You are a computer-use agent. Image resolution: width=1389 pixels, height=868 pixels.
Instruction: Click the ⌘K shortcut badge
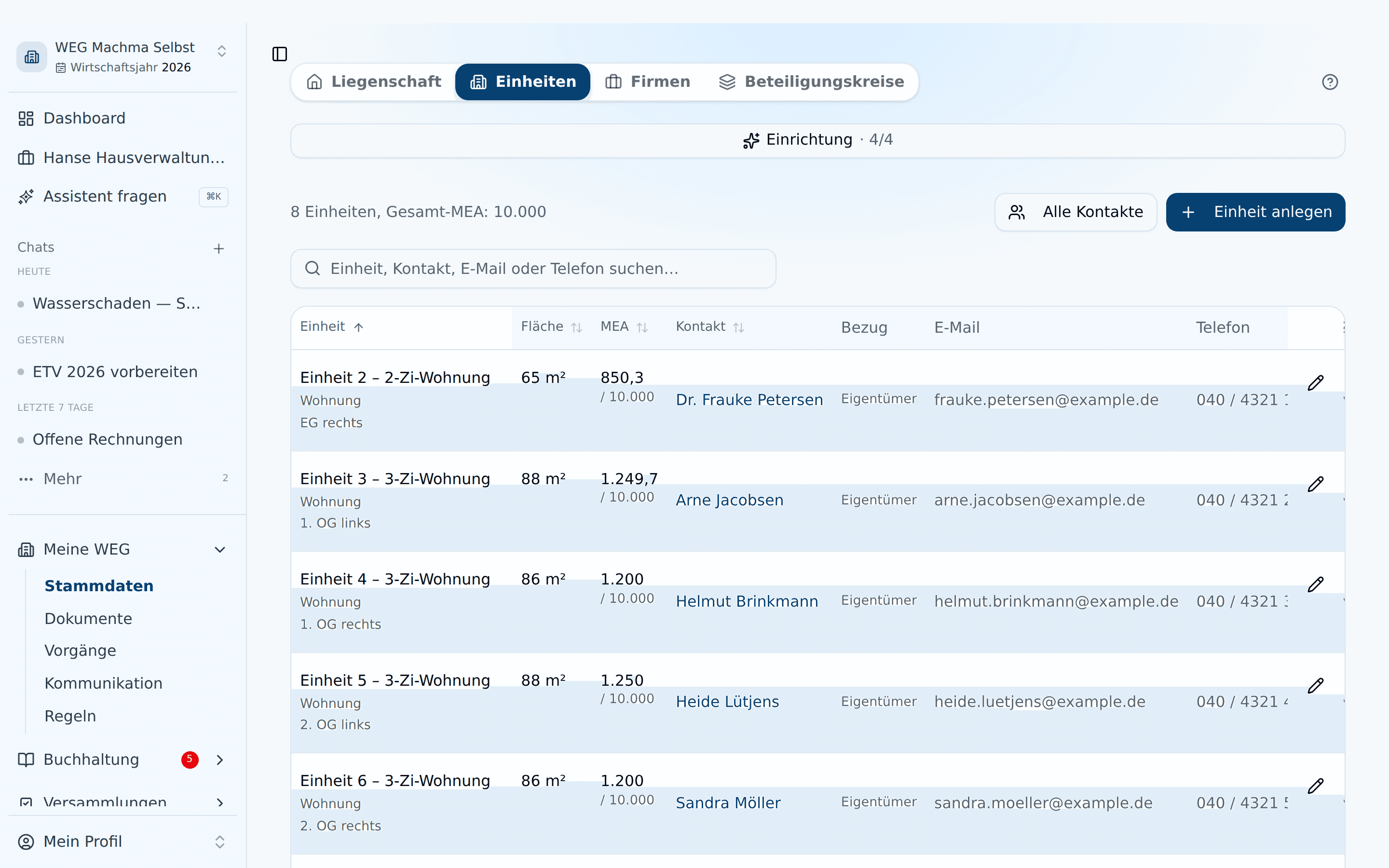click(x=214, y=197)
